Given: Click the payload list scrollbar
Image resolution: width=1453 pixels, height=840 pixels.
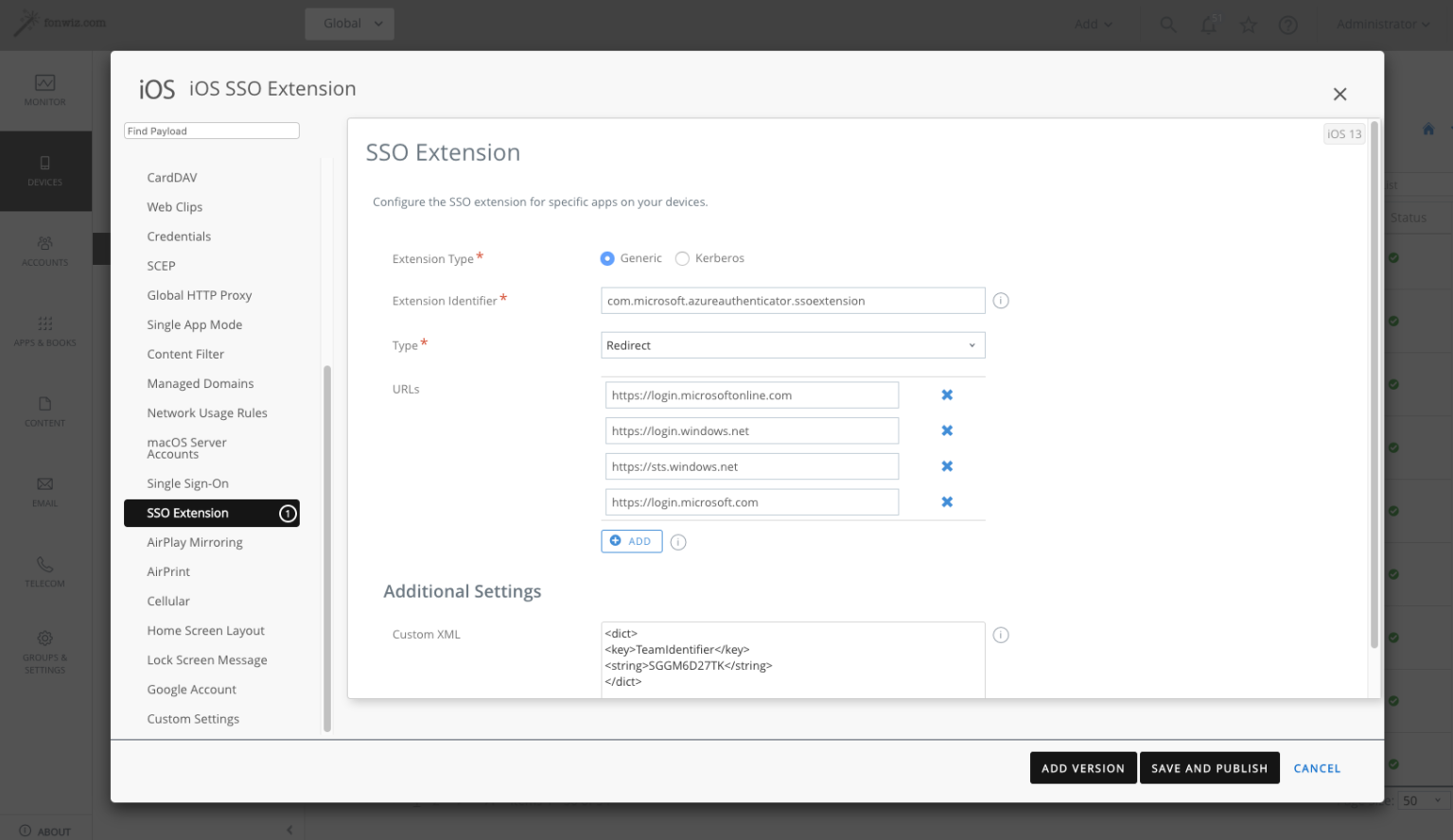Looking at the screenshot, I should (327, 549).
